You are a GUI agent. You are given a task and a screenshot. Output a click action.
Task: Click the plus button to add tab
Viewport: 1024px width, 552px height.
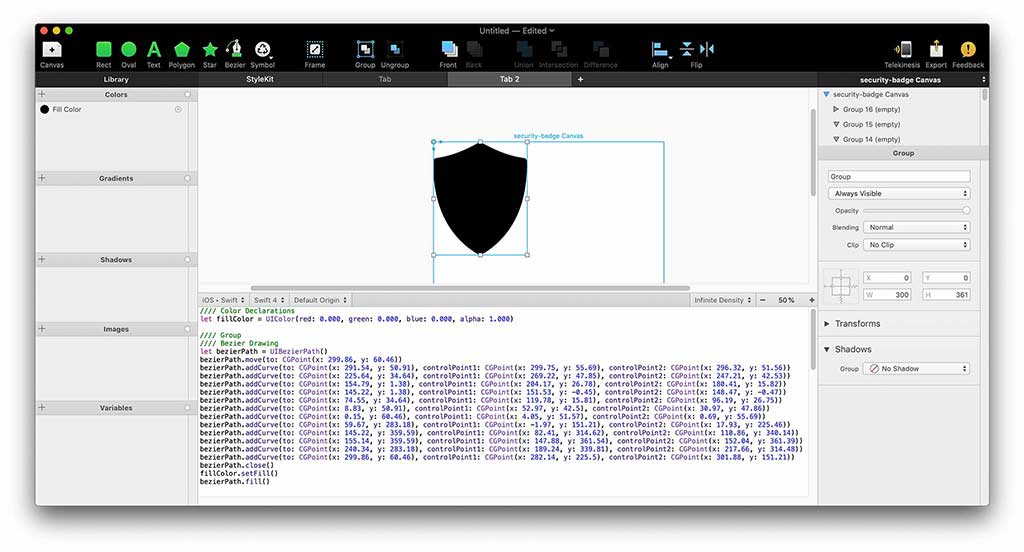(x=580, y=79)
